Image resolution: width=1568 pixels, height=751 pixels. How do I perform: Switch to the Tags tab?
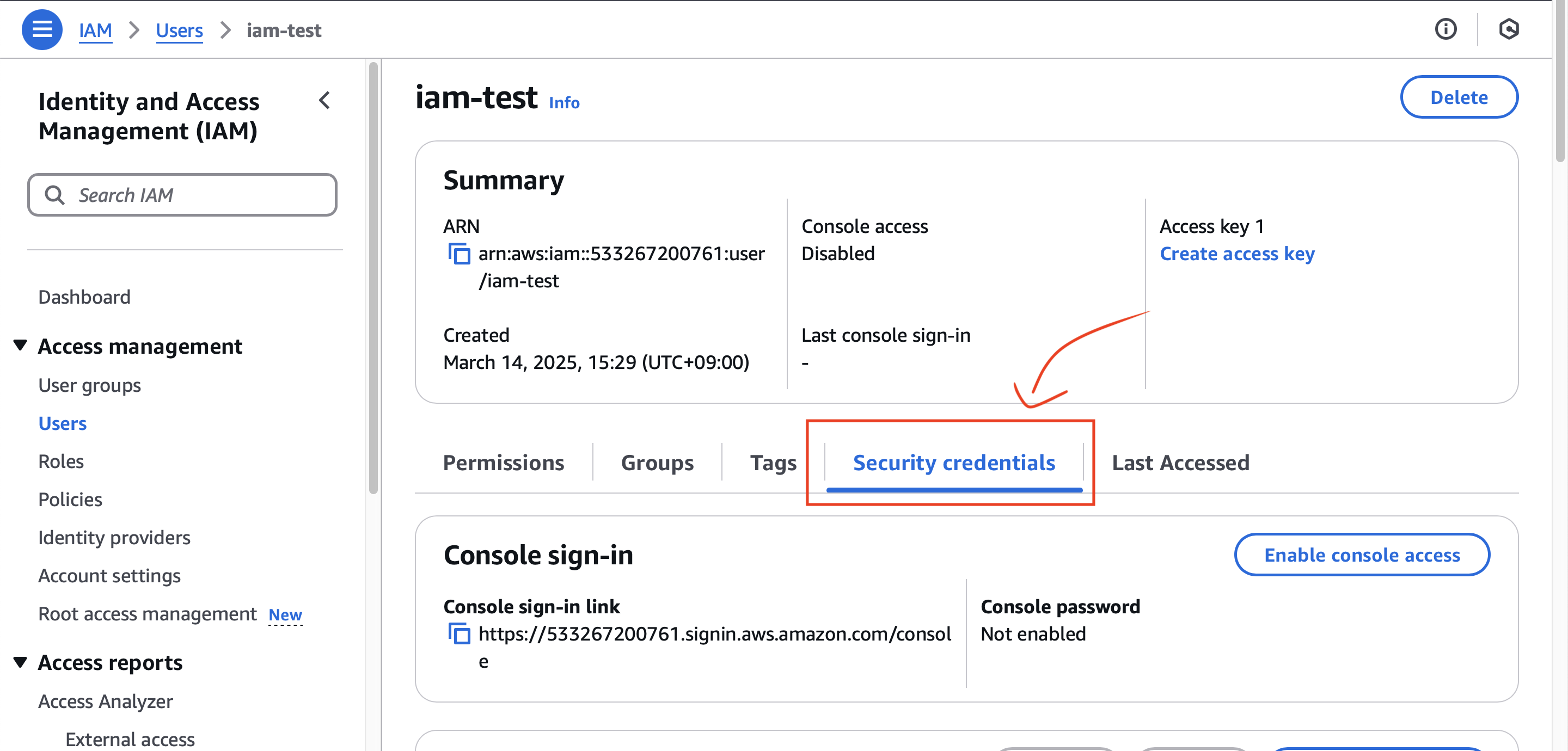coord(773,463)
